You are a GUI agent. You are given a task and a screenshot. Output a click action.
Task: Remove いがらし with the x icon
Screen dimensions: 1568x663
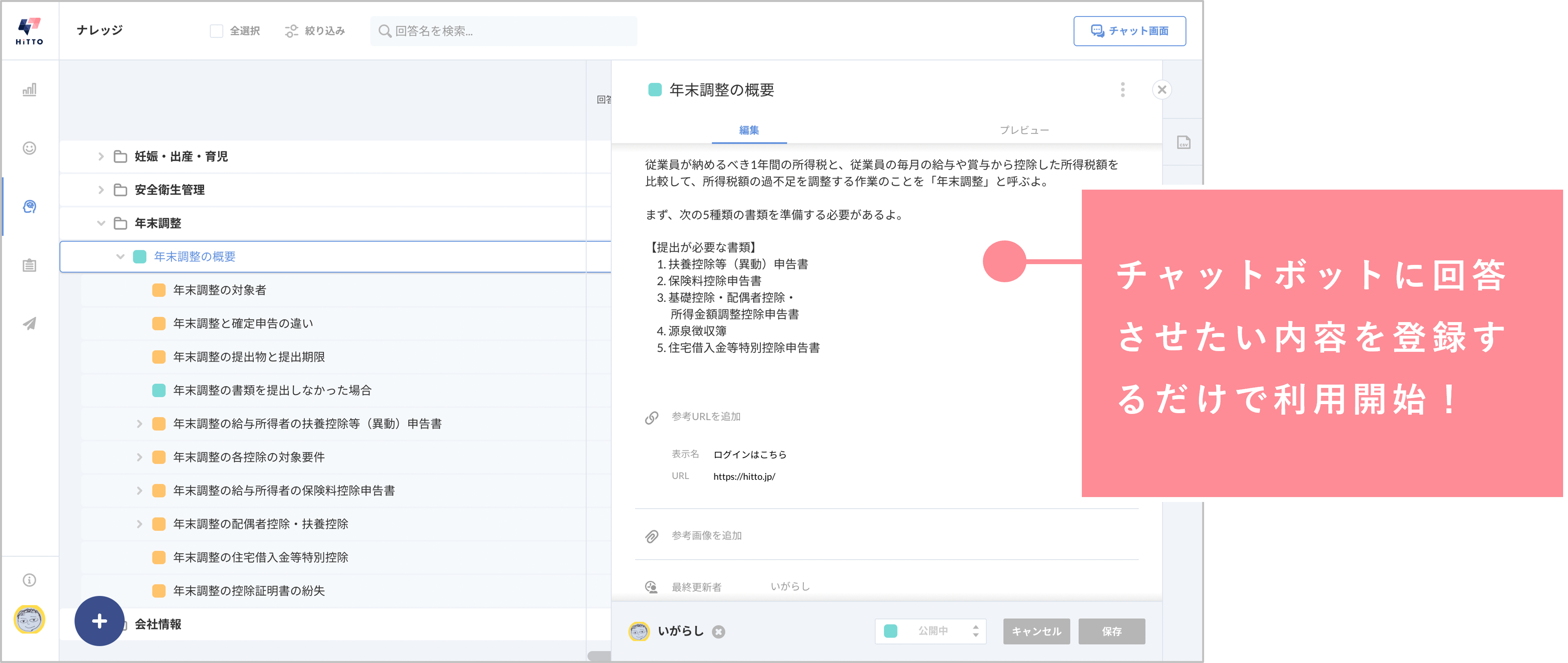coord(719,631)
